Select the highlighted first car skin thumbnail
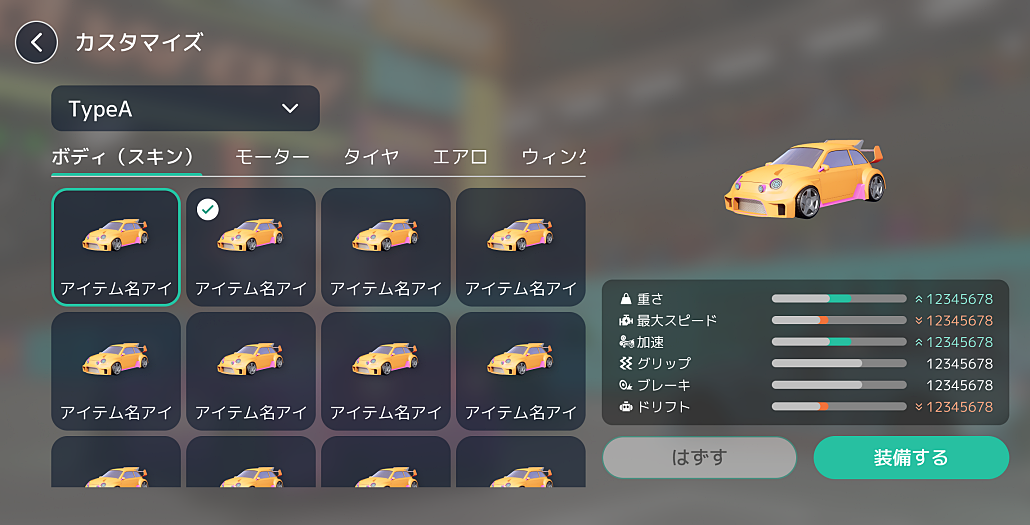 [116, 247]
